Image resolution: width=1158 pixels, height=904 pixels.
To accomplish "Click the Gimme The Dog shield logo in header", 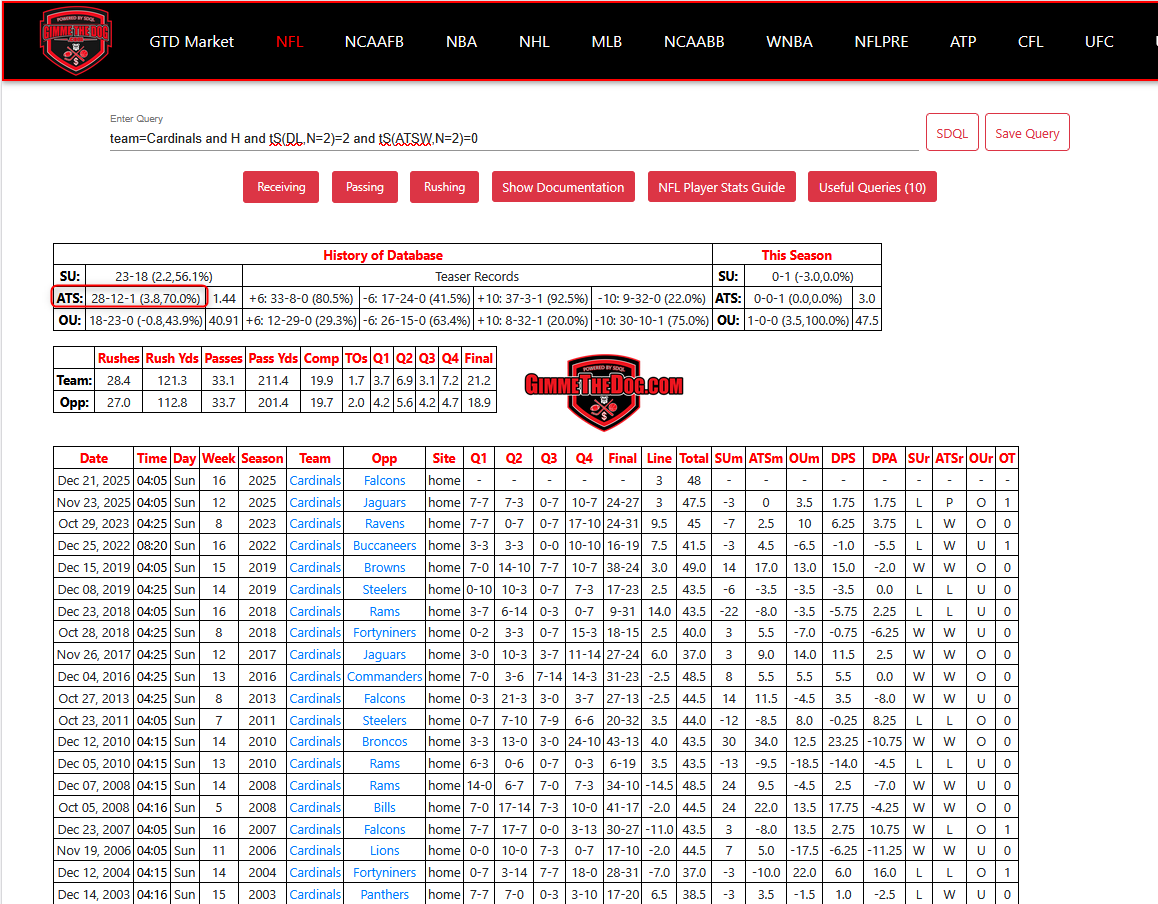I will pyautogui.click(x=76, y=41).
